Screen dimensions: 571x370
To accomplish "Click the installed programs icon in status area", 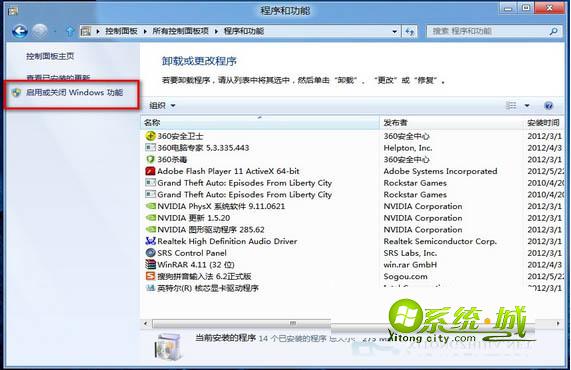I will [168, 346].
